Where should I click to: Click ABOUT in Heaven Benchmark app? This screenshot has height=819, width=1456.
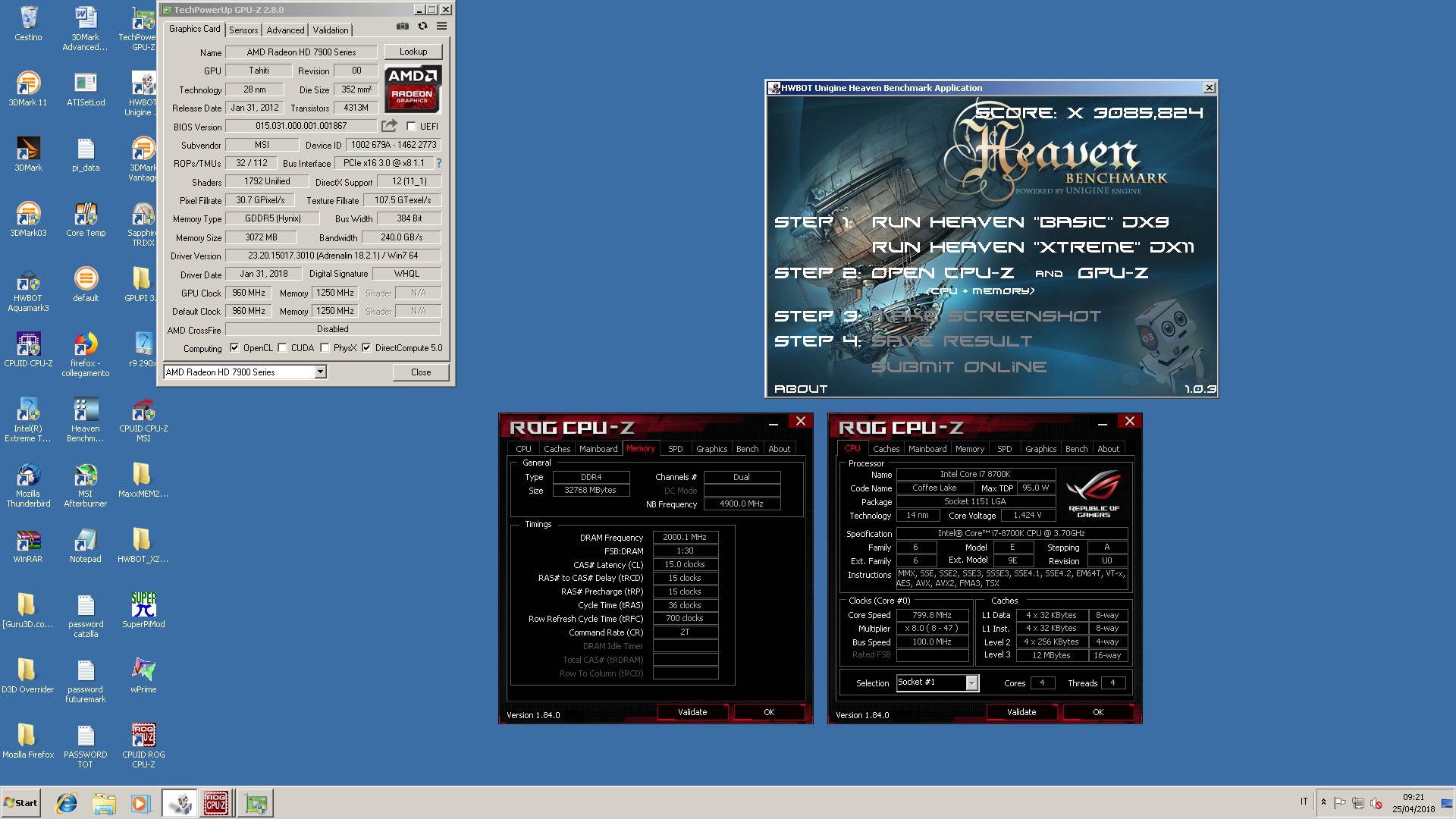801,389
